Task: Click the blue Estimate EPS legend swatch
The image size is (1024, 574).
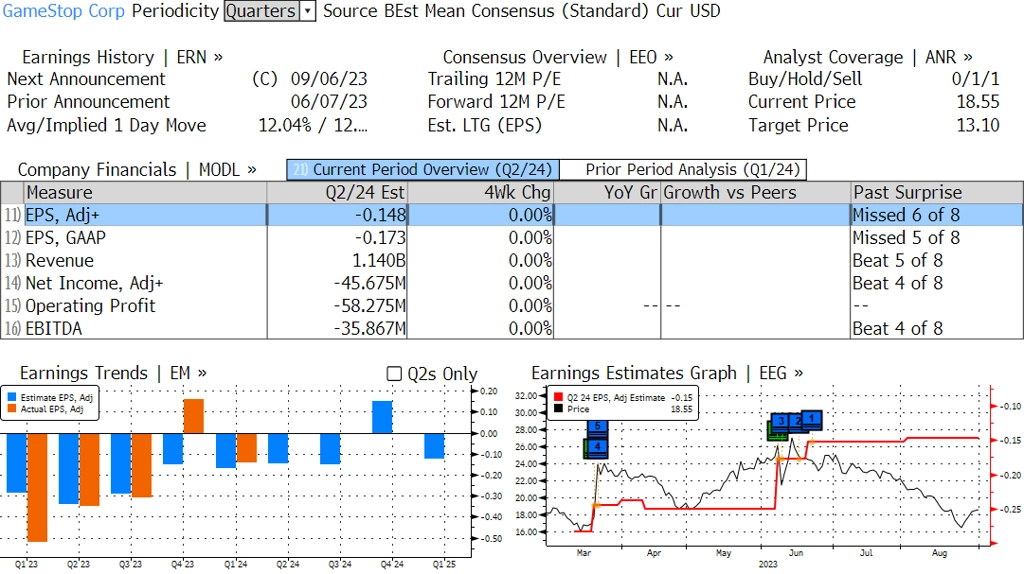Action: click(x=12, y=397)
